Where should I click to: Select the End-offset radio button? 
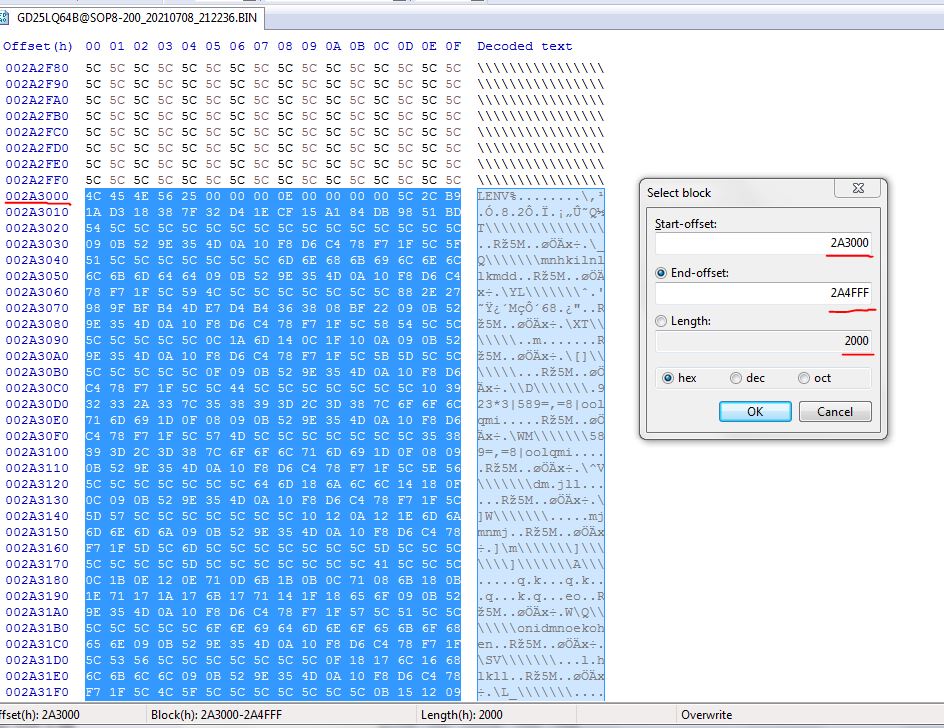pos(661,273)
